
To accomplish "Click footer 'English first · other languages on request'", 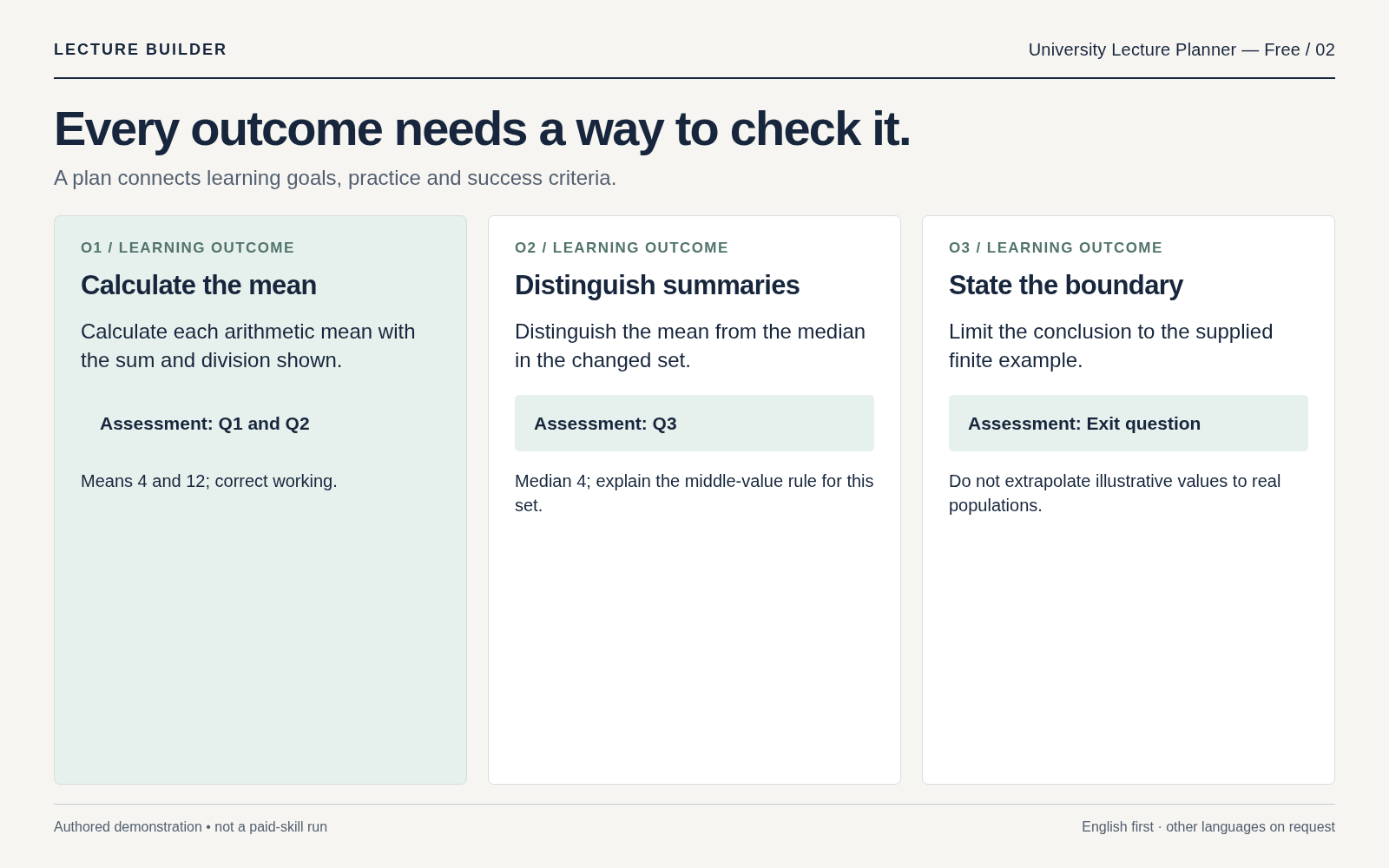I will (x=1208, y=827).
